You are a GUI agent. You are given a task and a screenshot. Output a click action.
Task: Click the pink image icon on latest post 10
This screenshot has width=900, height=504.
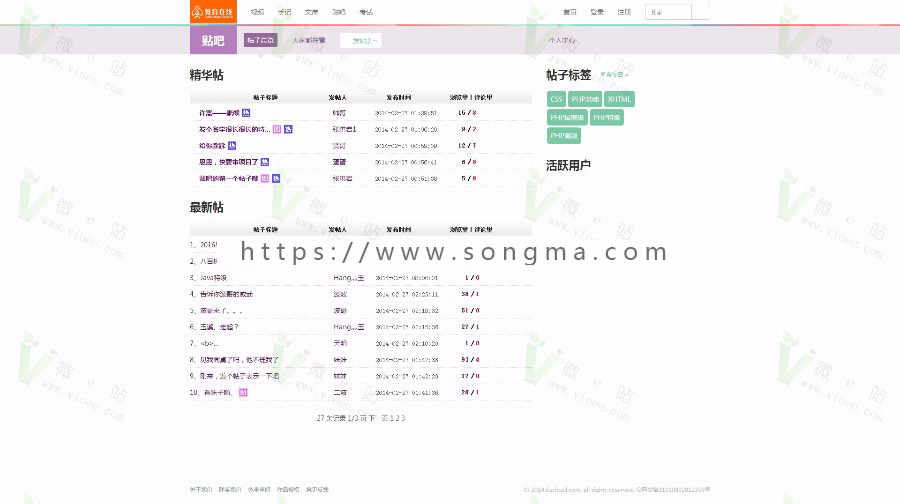243,393
